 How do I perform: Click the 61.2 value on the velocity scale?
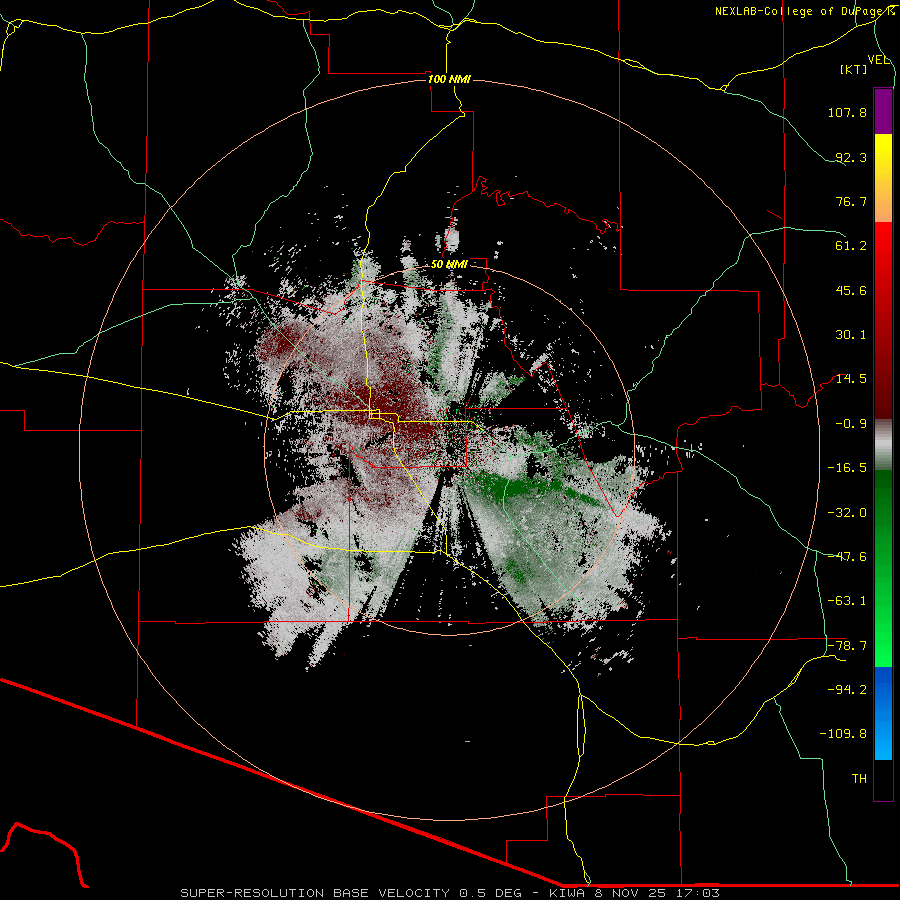[851, 246]
